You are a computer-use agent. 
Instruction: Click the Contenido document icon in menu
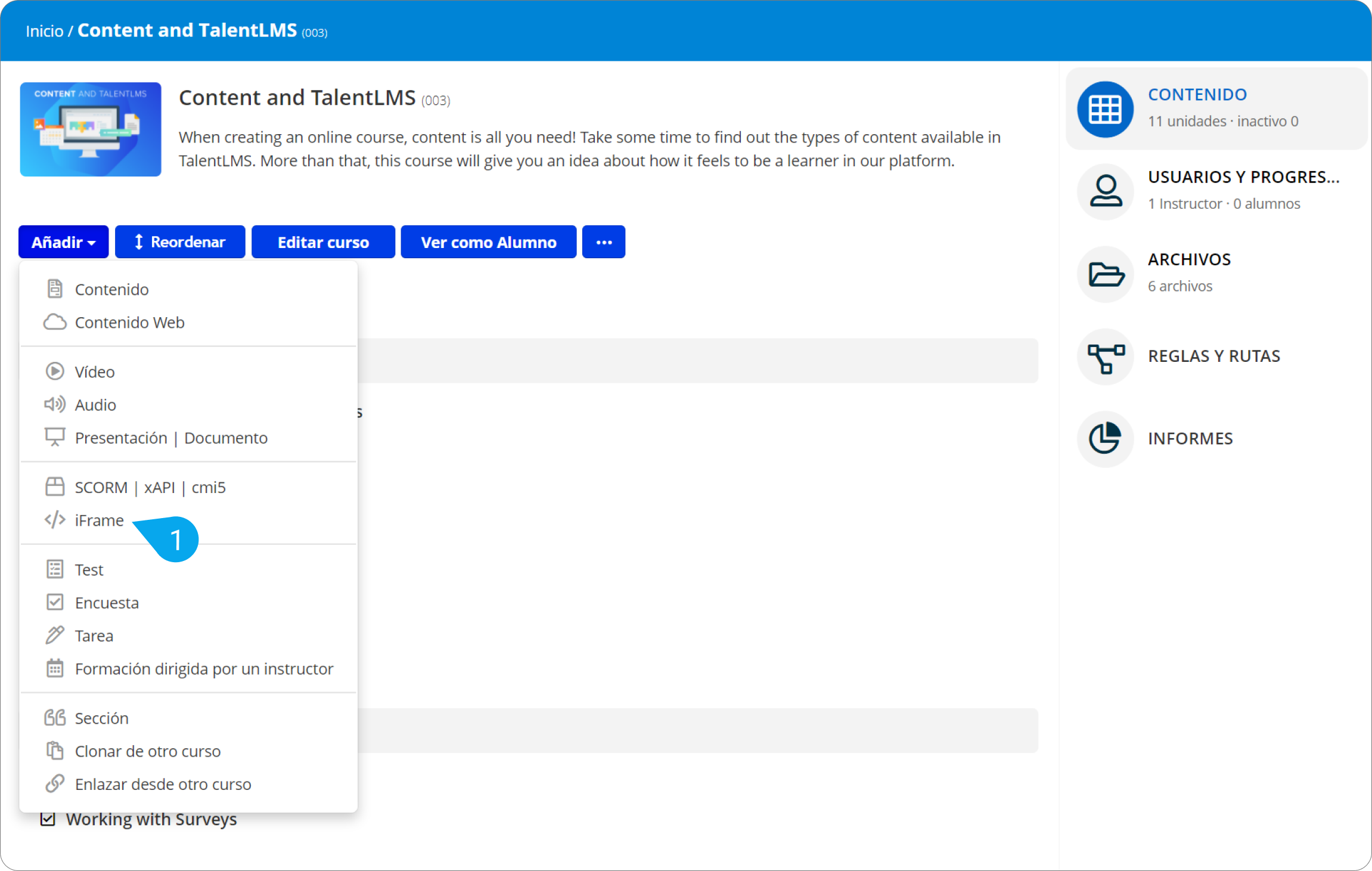coord(55,289)
